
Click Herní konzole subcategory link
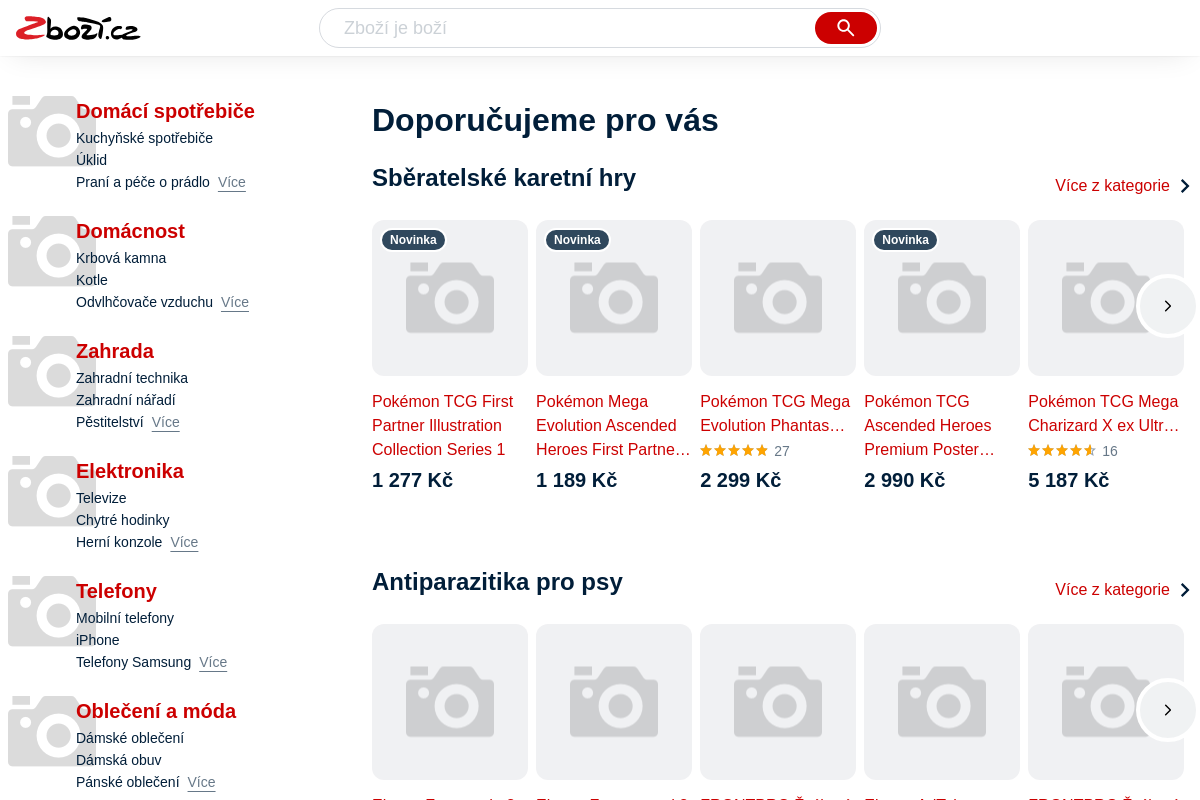[x=119, y=542]
